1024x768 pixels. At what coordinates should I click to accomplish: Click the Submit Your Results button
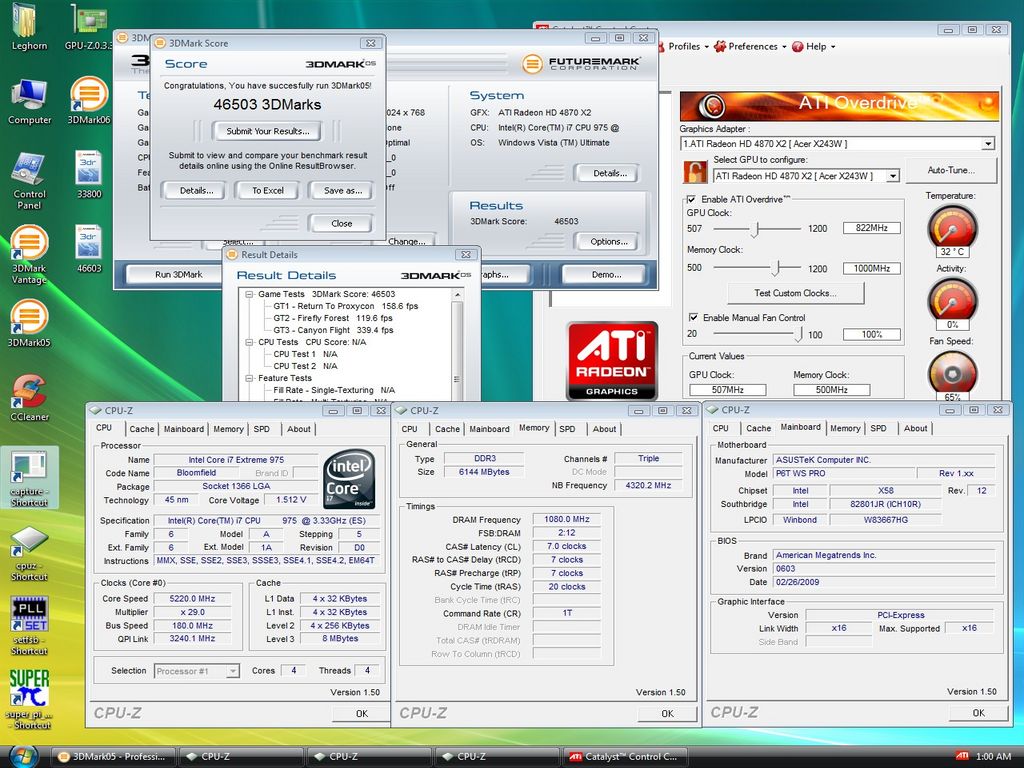[x=268, y=131]
